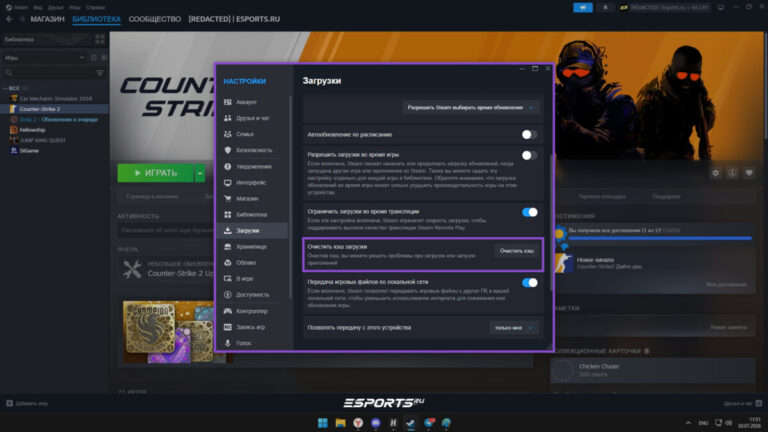Open library filter options icon
The image size is (768, 432).
[x=100, y=72]
